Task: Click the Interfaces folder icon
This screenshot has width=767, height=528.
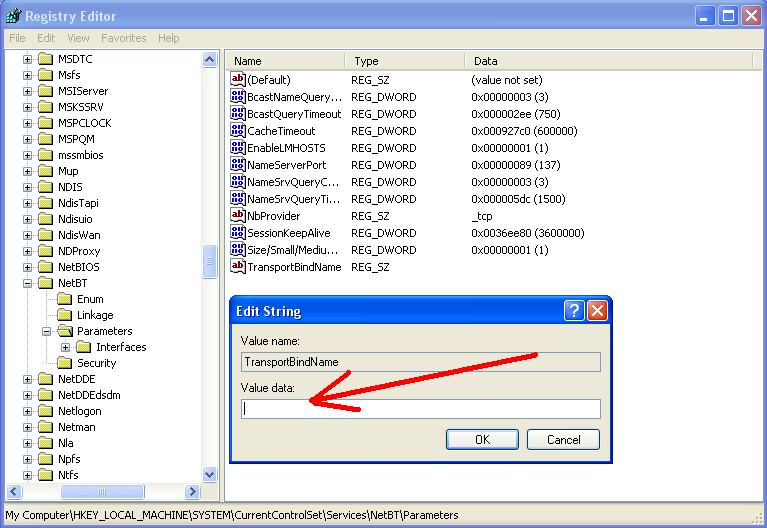Action: (x=84, y=346)
